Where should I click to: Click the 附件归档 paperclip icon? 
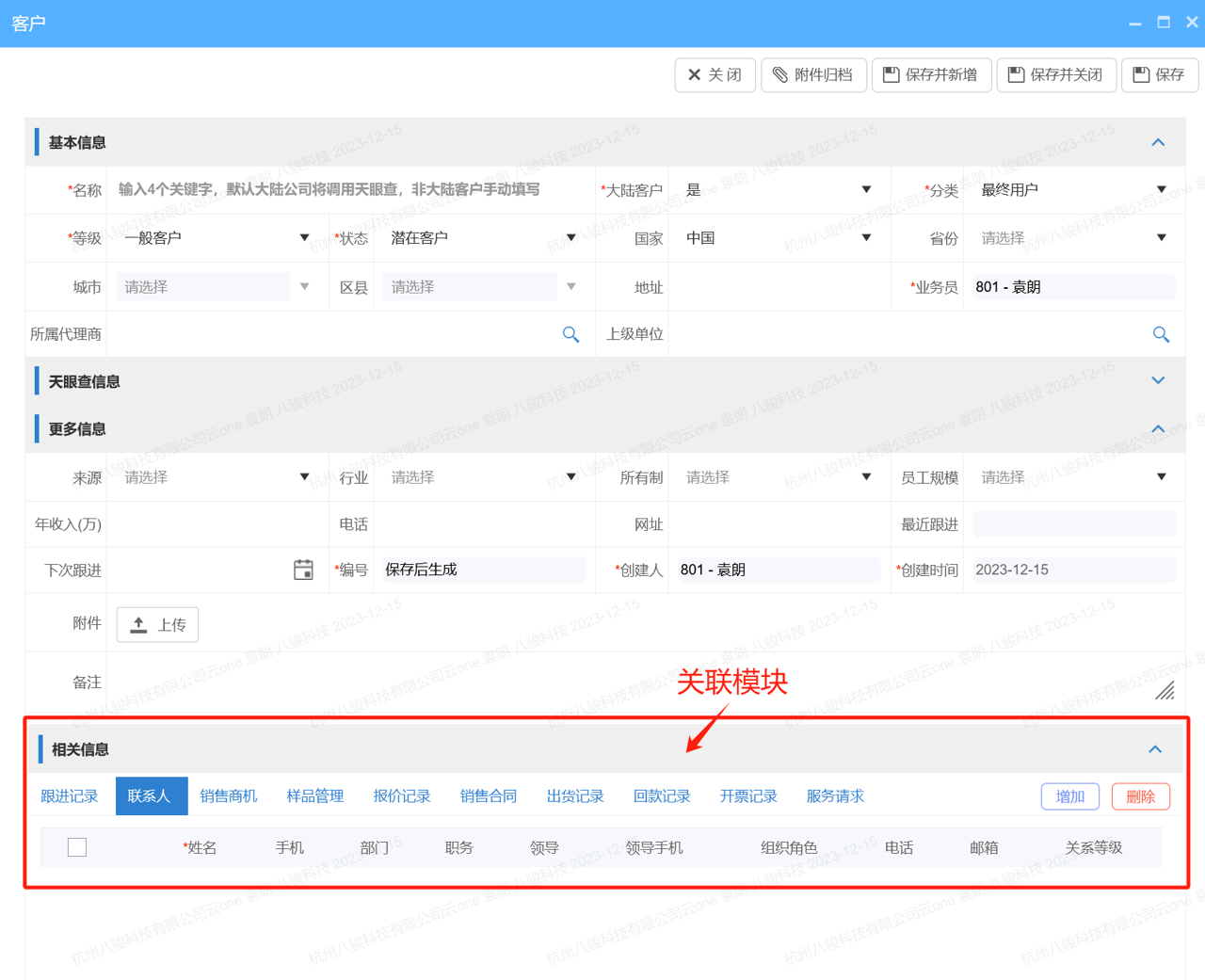(x=779, y=75)
